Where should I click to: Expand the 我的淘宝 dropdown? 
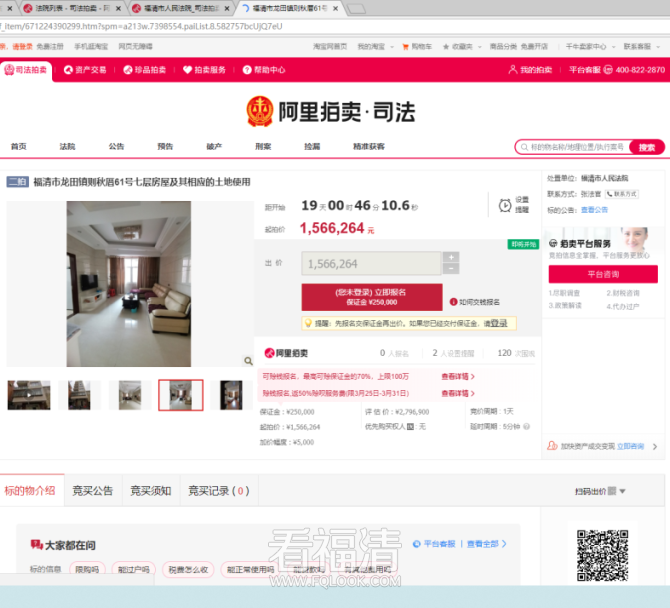point(392,47)
